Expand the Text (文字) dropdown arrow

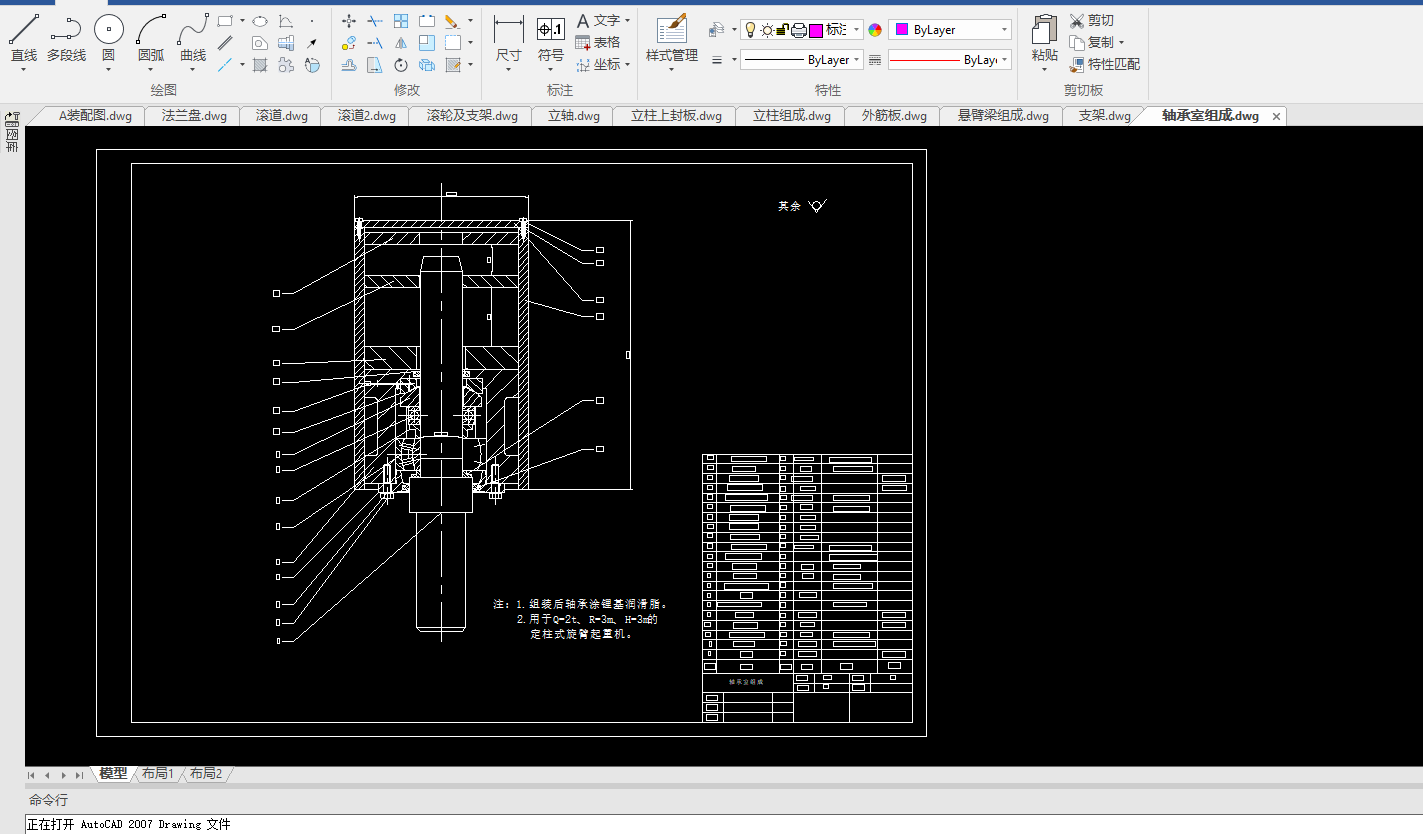pyautogui.click(x=627, y=20)
